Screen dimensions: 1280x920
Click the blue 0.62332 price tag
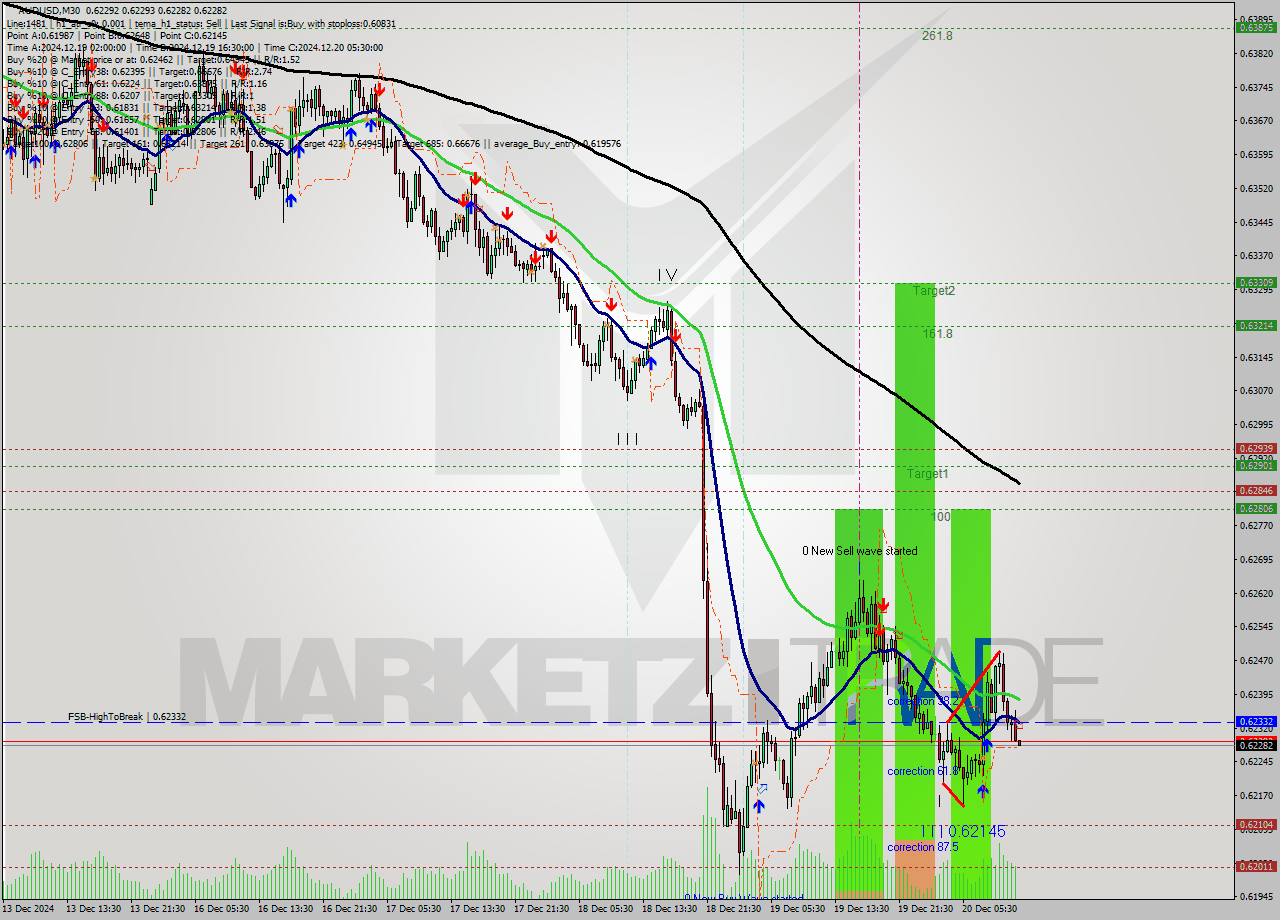point(1256,721)
